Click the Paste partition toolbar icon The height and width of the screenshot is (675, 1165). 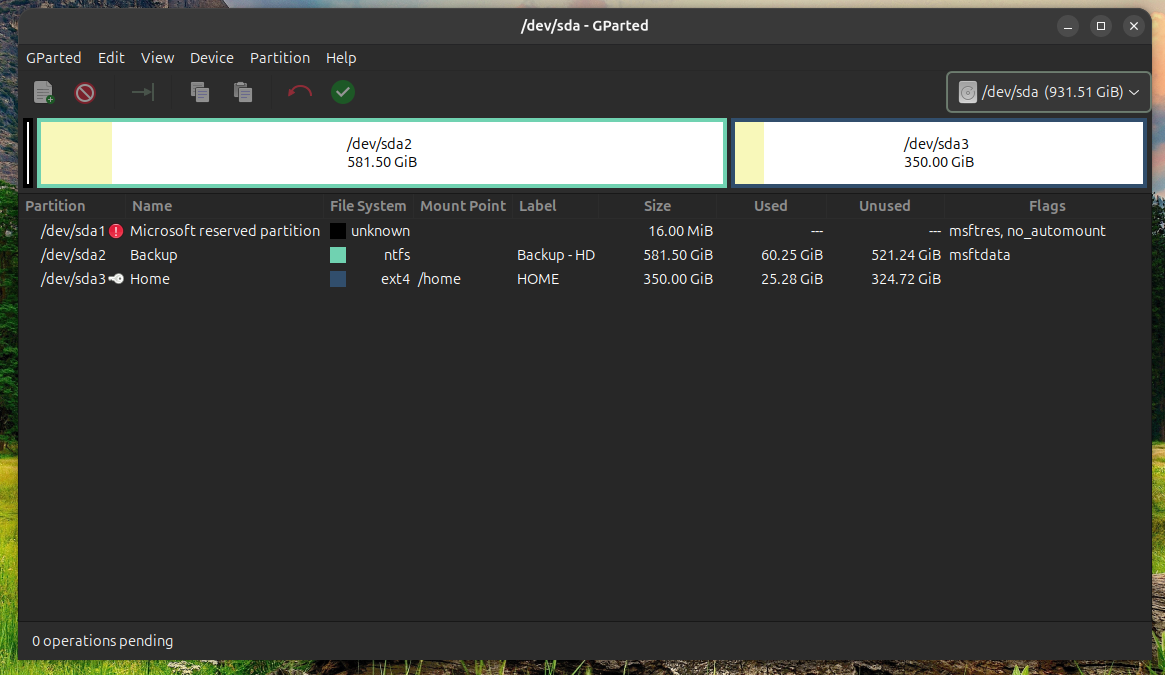pos(243,93)
